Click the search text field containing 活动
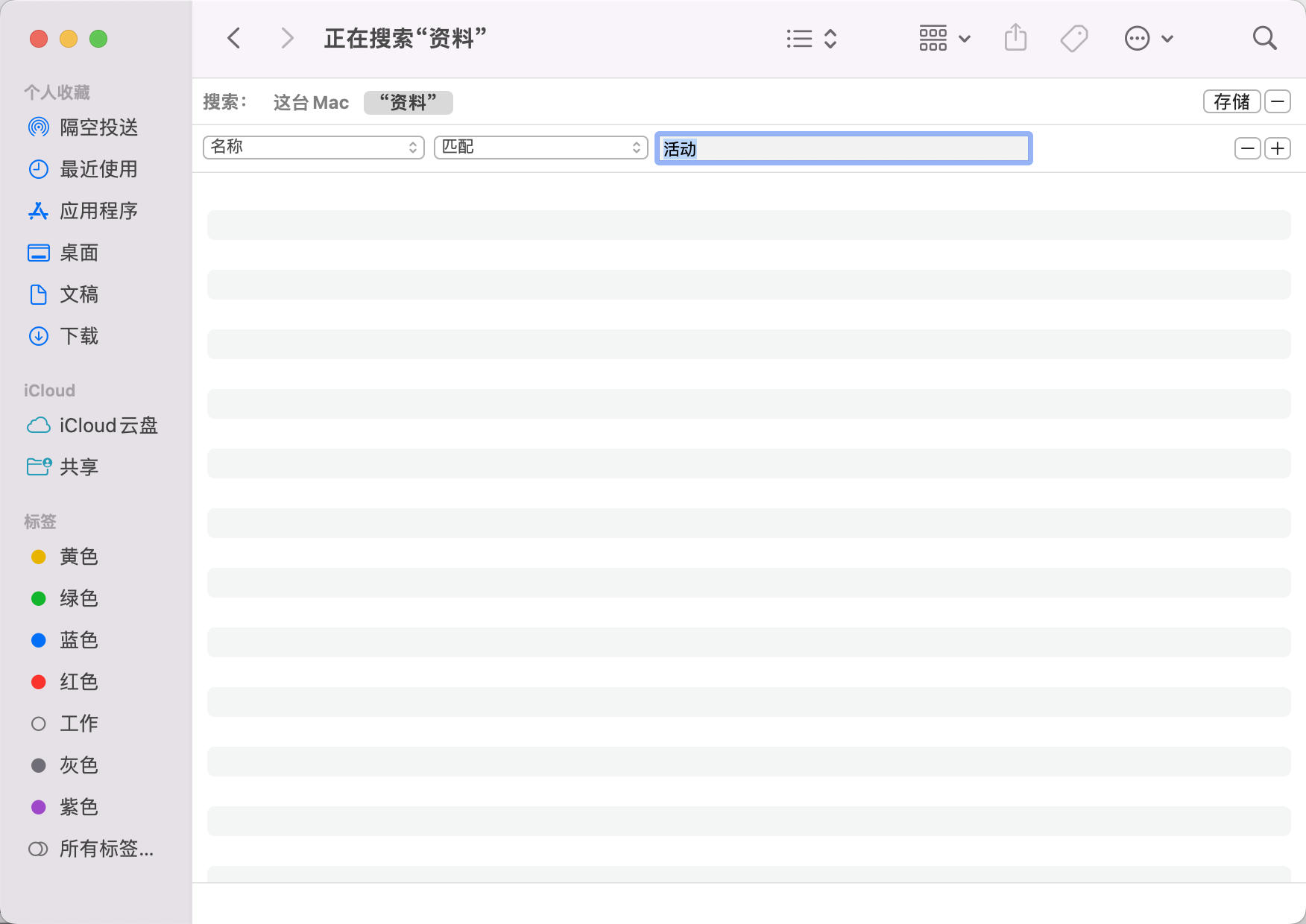Viewport: 1306px width, 924px height. pos(843,148)
